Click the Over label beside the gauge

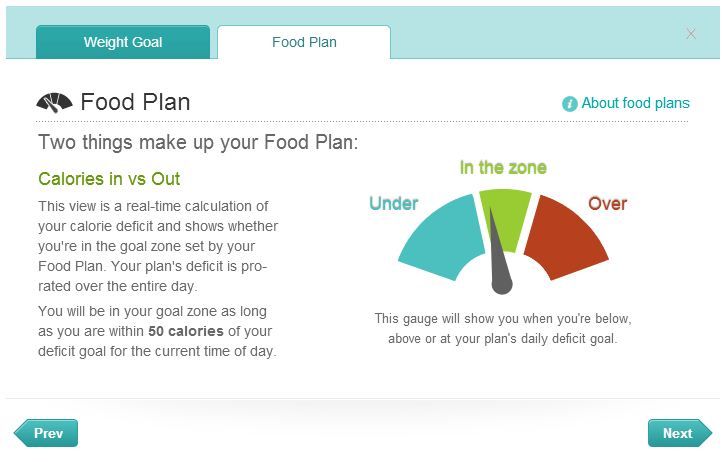607,204
